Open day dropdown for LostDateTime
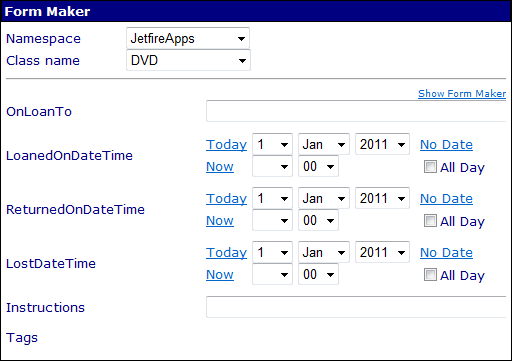This screenshot has width=514, height=362. pyautogui.click(x=272, y=252)
